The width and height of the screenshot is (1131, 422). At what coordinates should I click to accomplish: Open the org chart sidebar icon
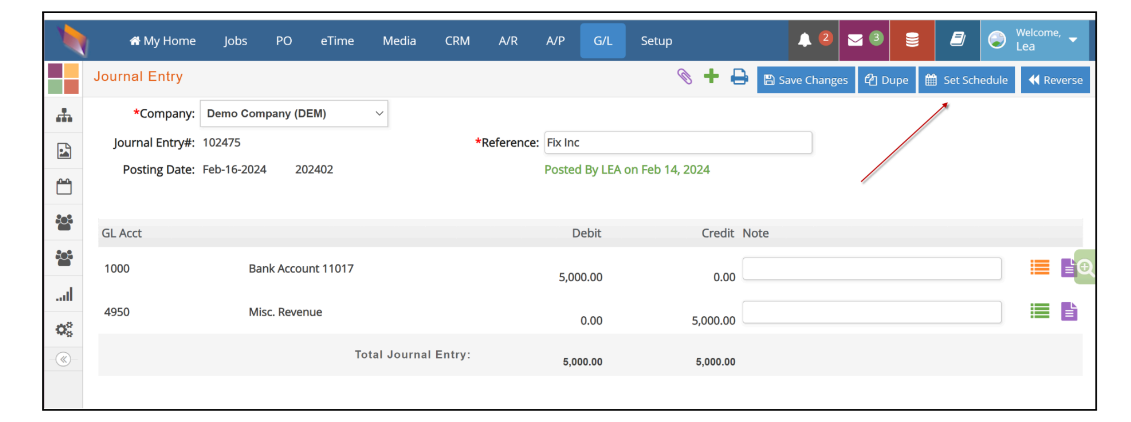point(64,115)
